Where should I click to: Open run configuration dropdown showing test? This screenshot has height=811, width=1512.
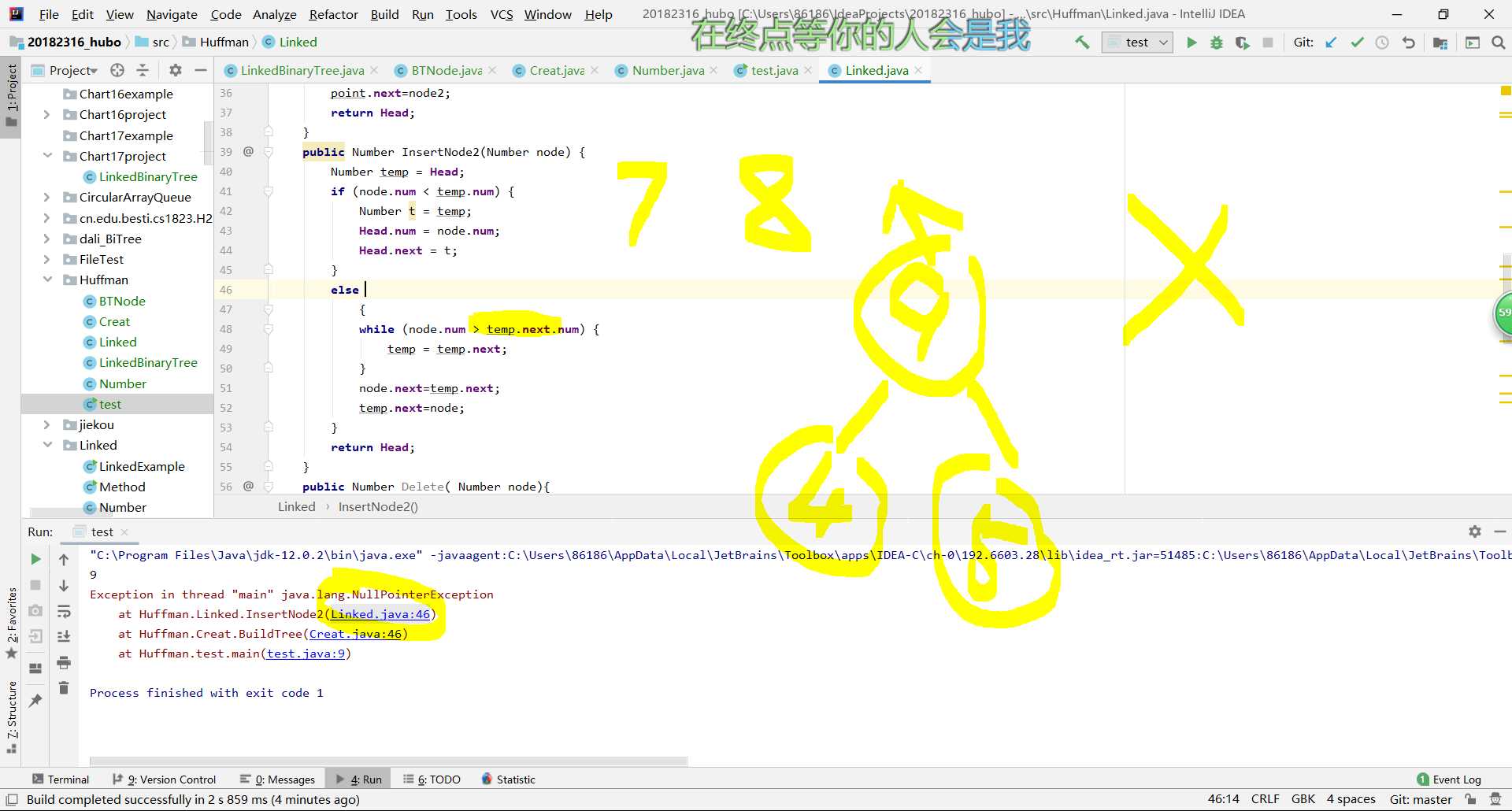1137,43
